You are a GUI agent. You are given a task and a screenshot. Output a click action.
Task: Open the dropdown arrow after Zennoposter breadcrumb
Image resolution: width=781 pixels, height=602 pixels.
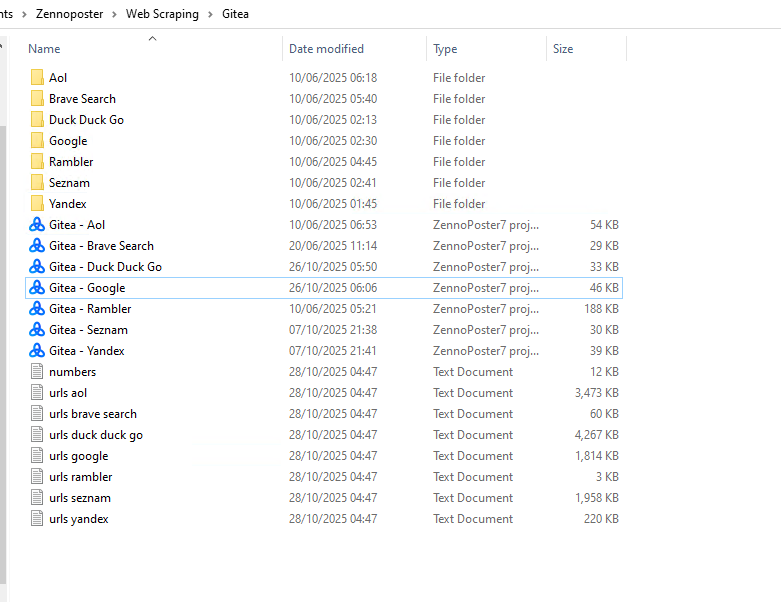[x=114, y=14]
